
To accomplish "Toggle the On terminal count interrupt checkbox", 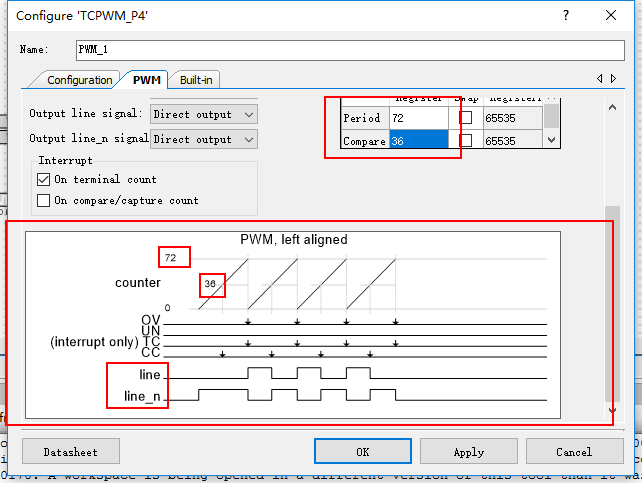I will (43, 180).
